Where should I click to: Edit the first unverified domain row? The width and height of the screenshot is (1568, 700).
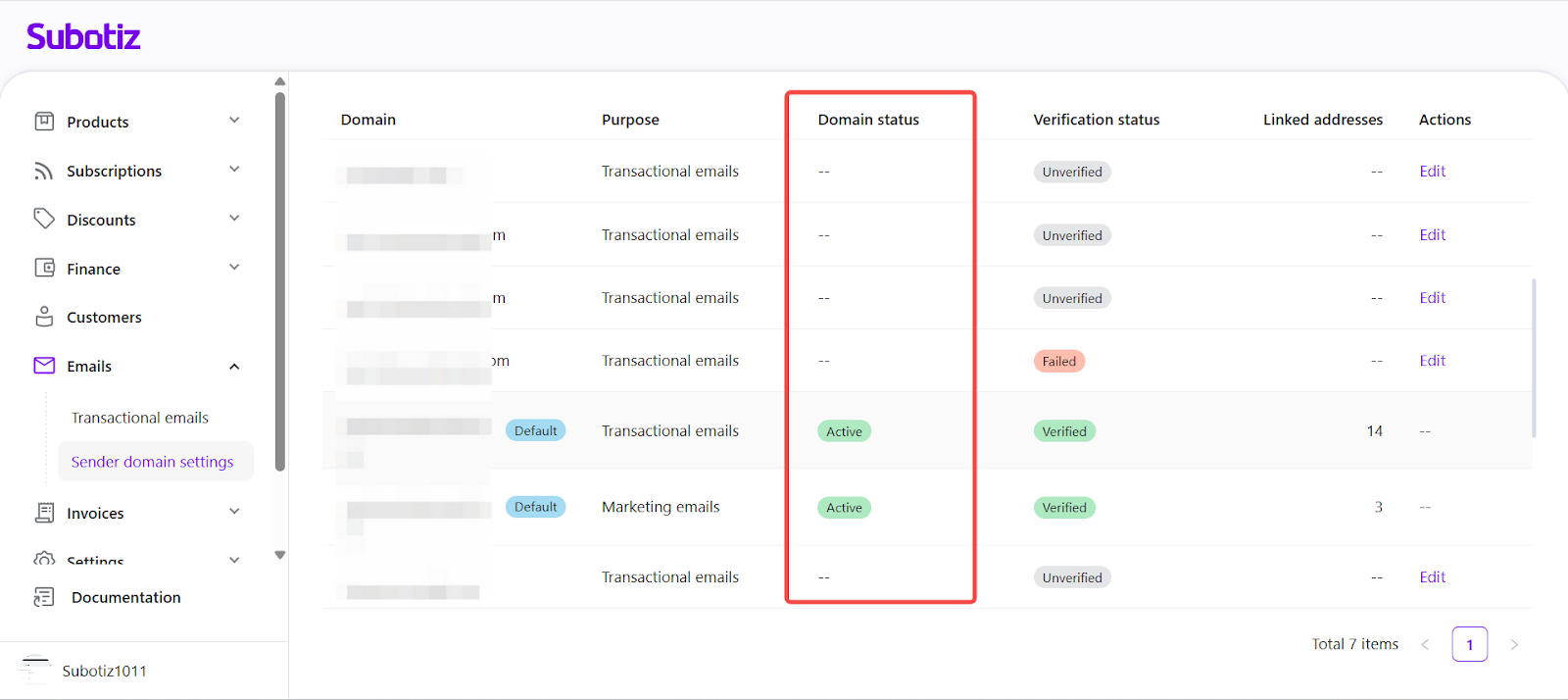coord(1432,172)
